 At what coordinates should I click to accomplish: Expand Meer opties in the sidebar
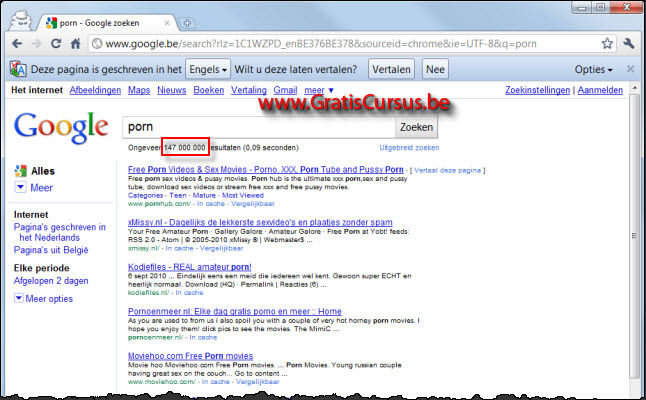point(44,299)
